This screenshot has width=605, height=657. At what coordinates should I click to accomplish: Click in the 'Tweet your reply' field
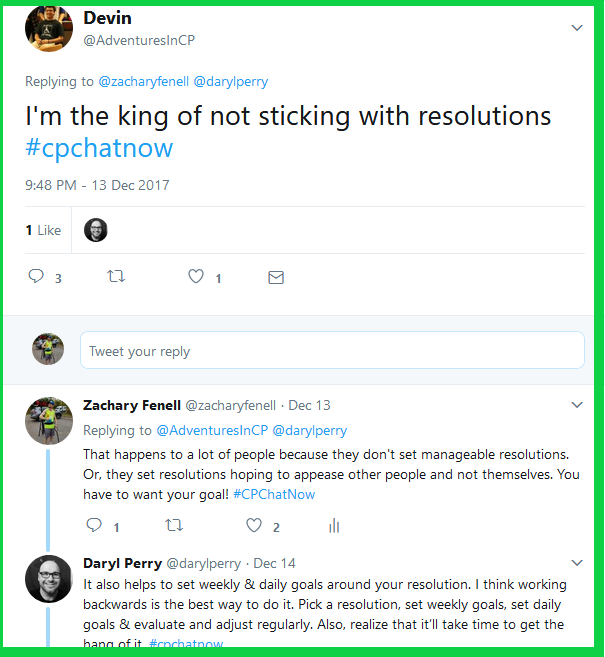tap(332, 351)
